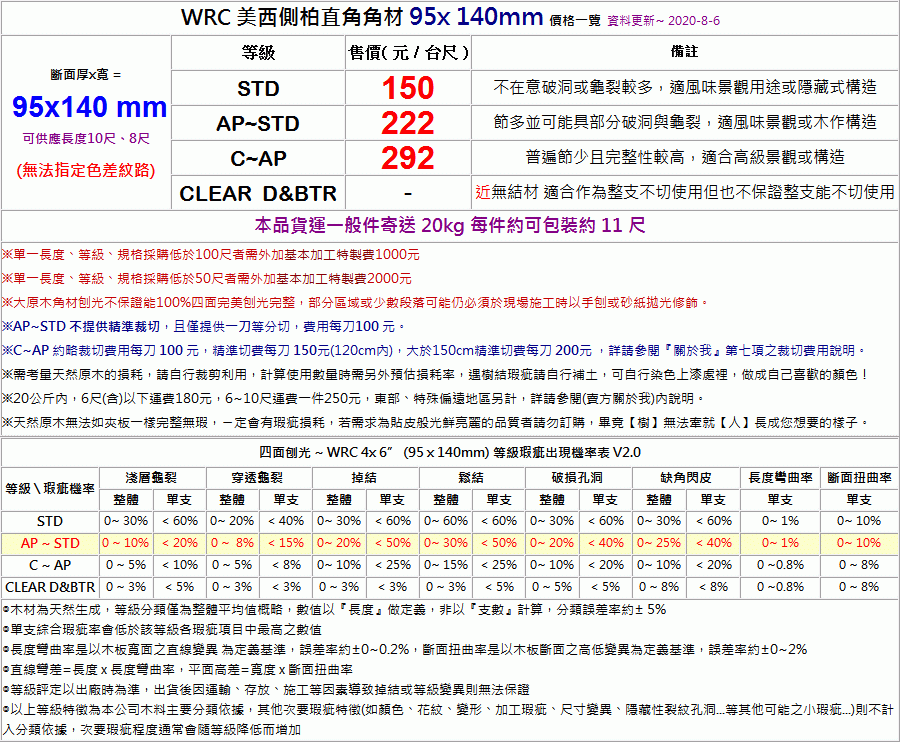Click the bold 'STD' grade beside price 150
The height and width of the screenshot is (742, 900).
tap(258, 88)
